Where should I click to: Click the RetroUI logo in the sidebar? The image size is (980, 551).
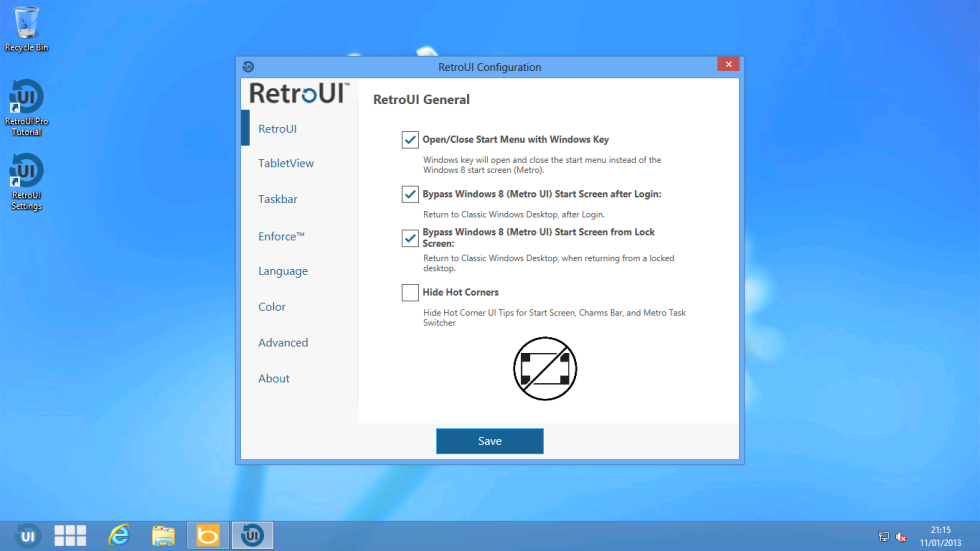tap(299, 93)
